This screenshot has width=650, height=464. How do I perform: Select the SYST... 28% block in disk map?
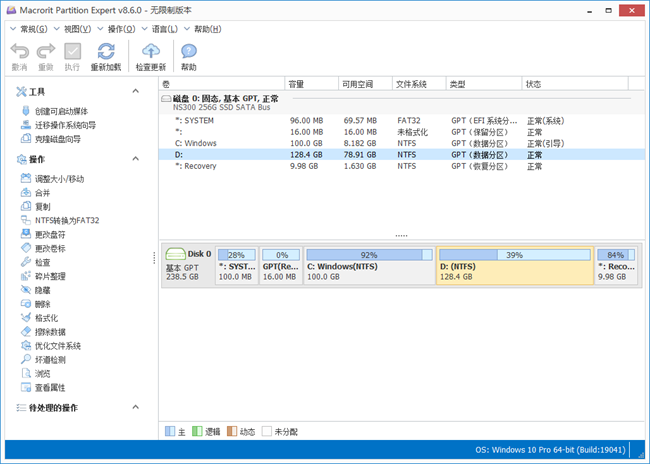[237, 265]
